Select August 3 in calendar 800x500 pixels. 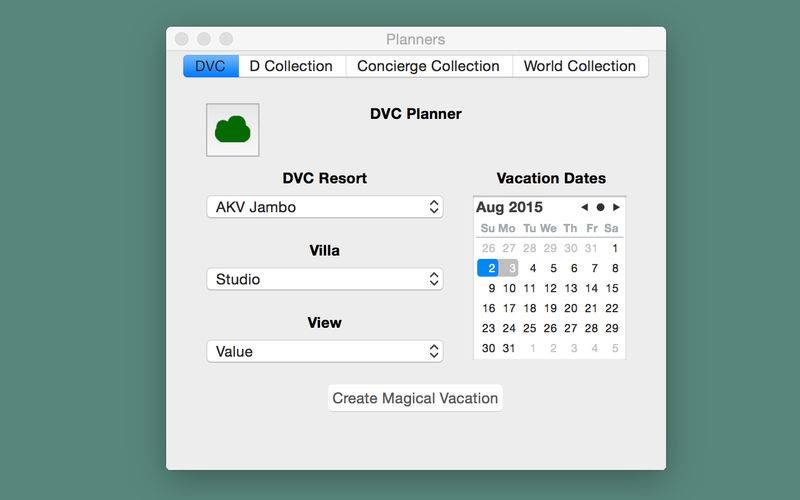click(x=509, y=268)
